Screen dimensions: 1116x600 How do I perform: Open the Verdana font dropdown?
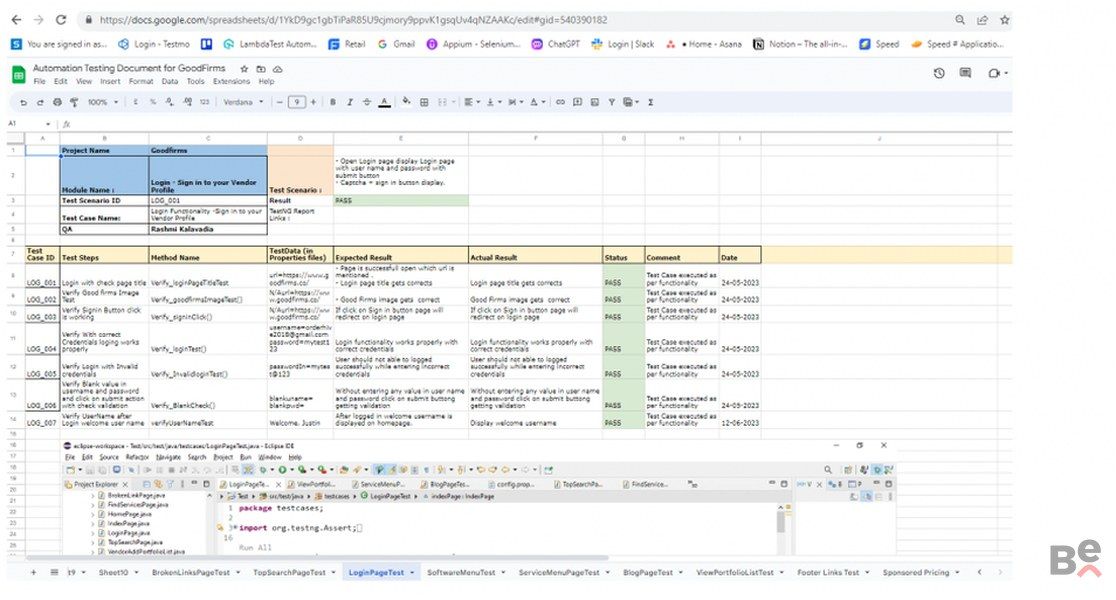click(x=243, y=102)
